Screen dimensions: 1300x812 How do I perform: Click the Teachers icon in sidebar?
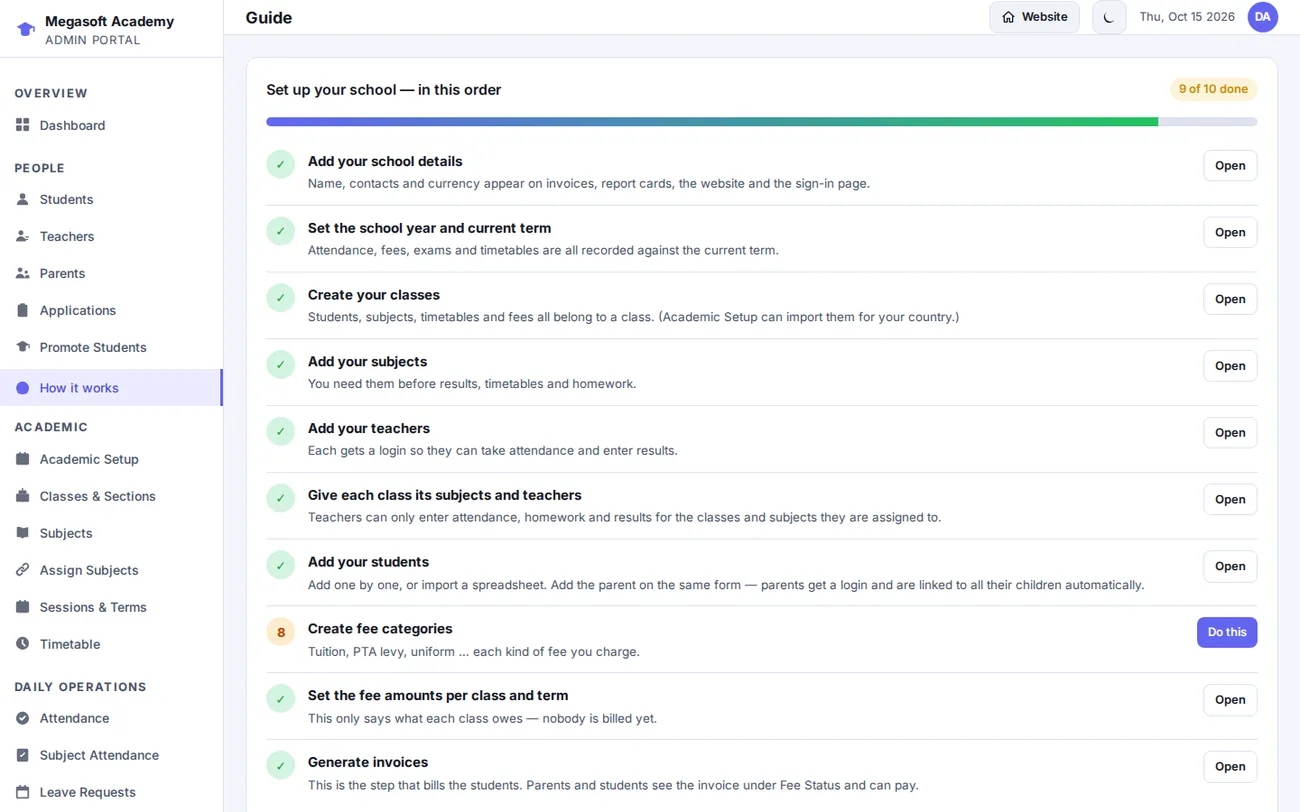(23, 236)
